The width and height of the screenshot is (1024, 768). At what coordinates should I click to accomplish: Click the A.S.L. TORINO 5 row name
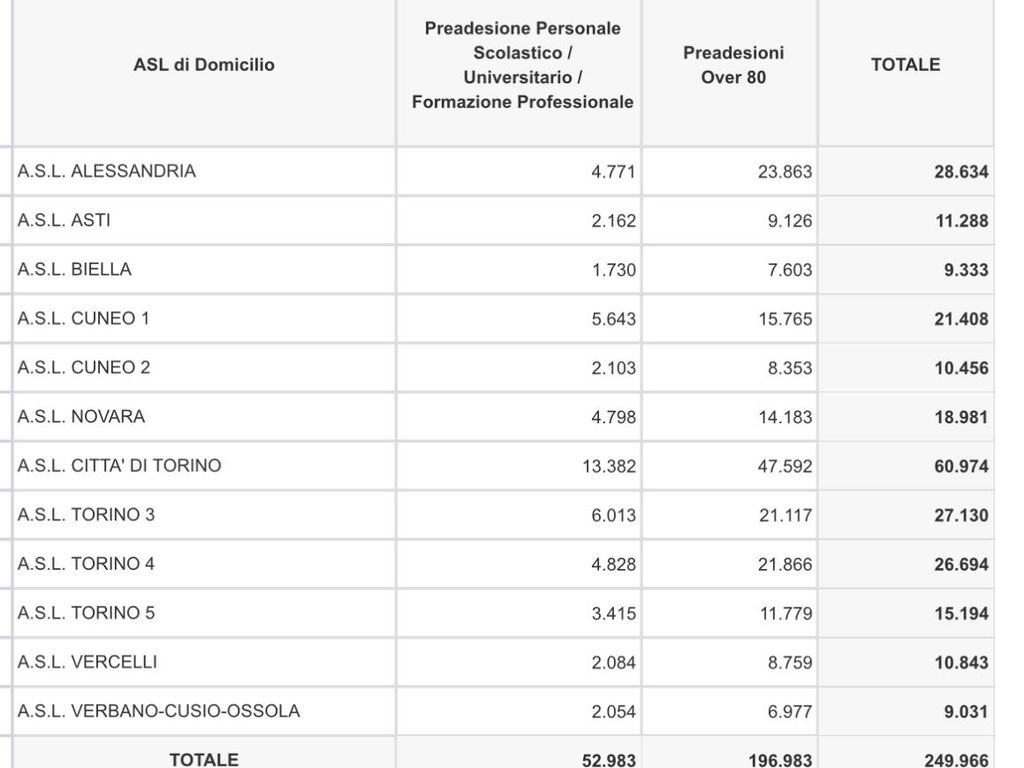pyautogui.click(x=86, y=613)
